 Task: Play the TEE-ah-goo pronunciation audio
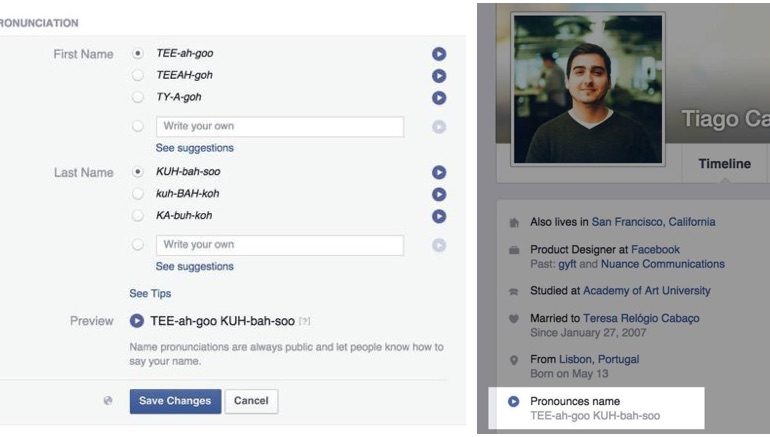pos(438,54)
